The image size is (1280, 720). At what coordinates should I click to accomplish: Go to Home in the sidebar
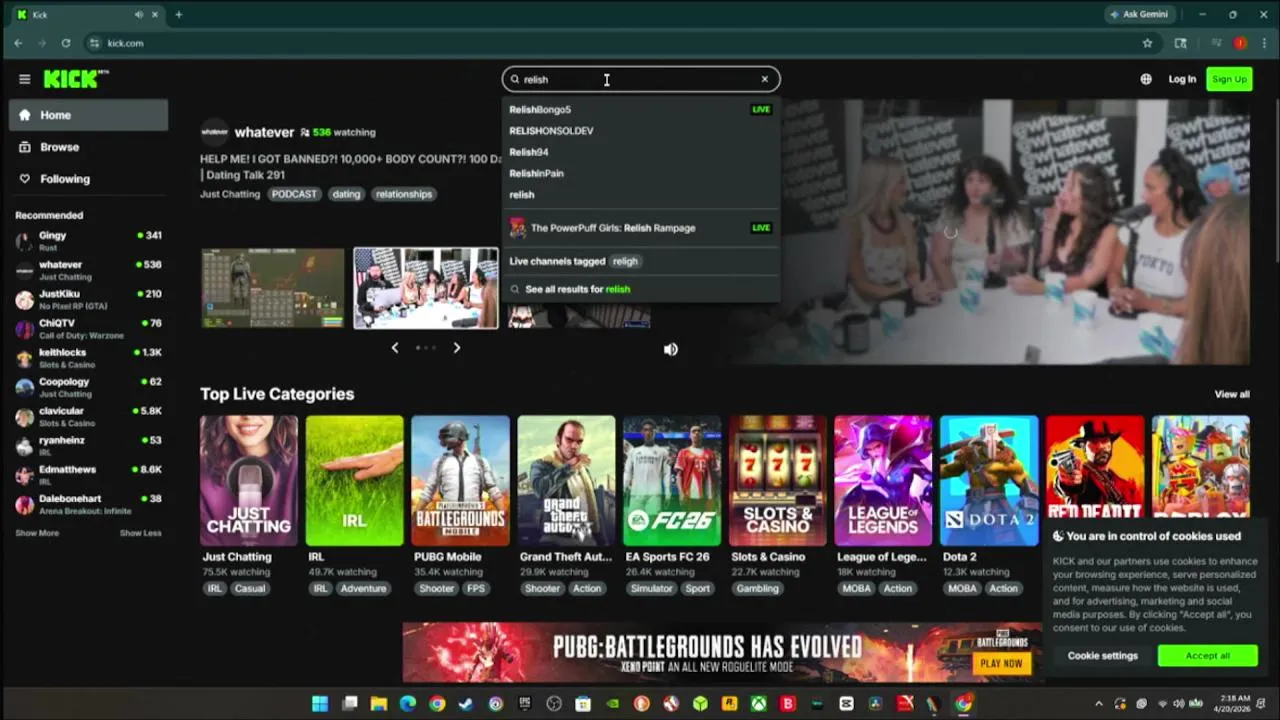[x=89, y=115]
